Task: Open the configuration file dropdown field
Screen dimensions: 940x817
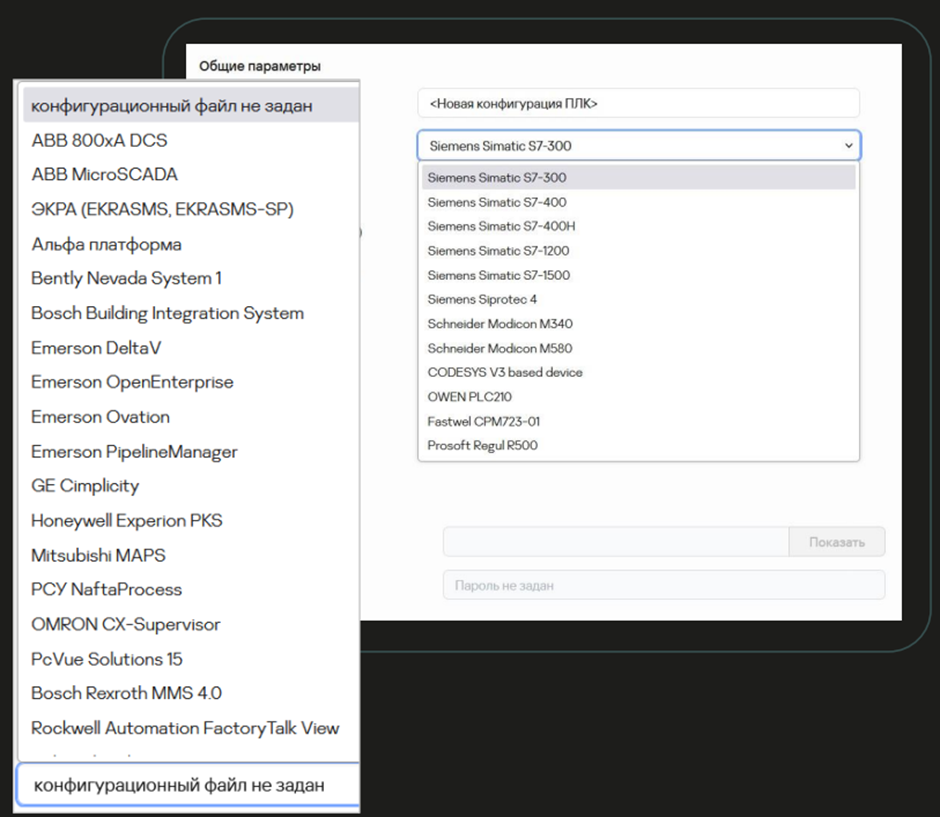Action: click(188, 785)
